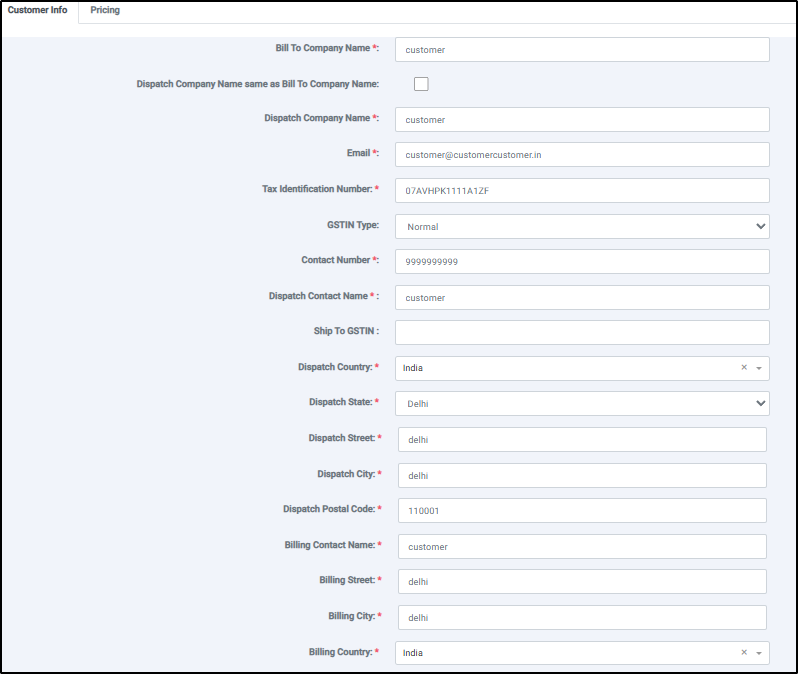Click the Contact Number input field
The height and width of the screenshot is (674, 798).
tap(582, 262)
